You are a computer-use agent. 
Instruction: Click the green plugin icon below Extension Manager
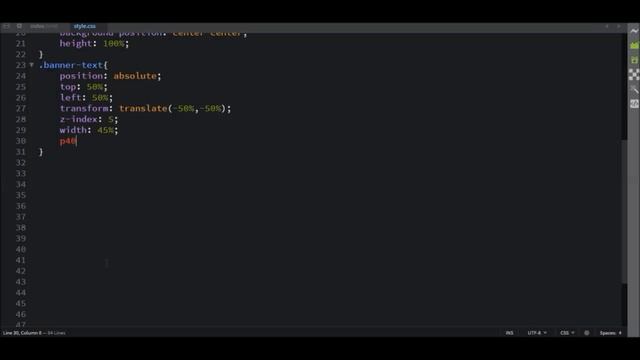click(634, 60)
